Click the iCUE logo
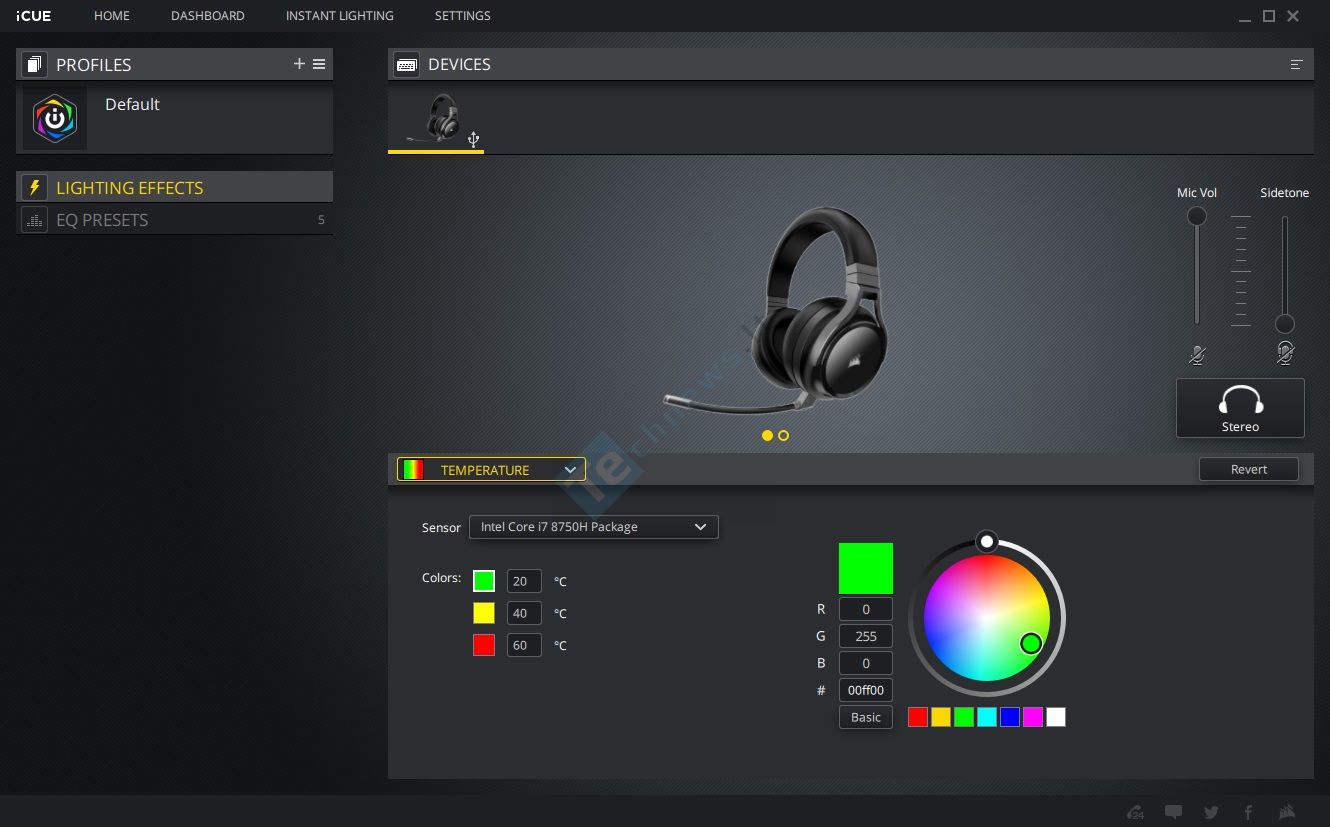Viewport: 1330px width, 827px height. [34, 16]
